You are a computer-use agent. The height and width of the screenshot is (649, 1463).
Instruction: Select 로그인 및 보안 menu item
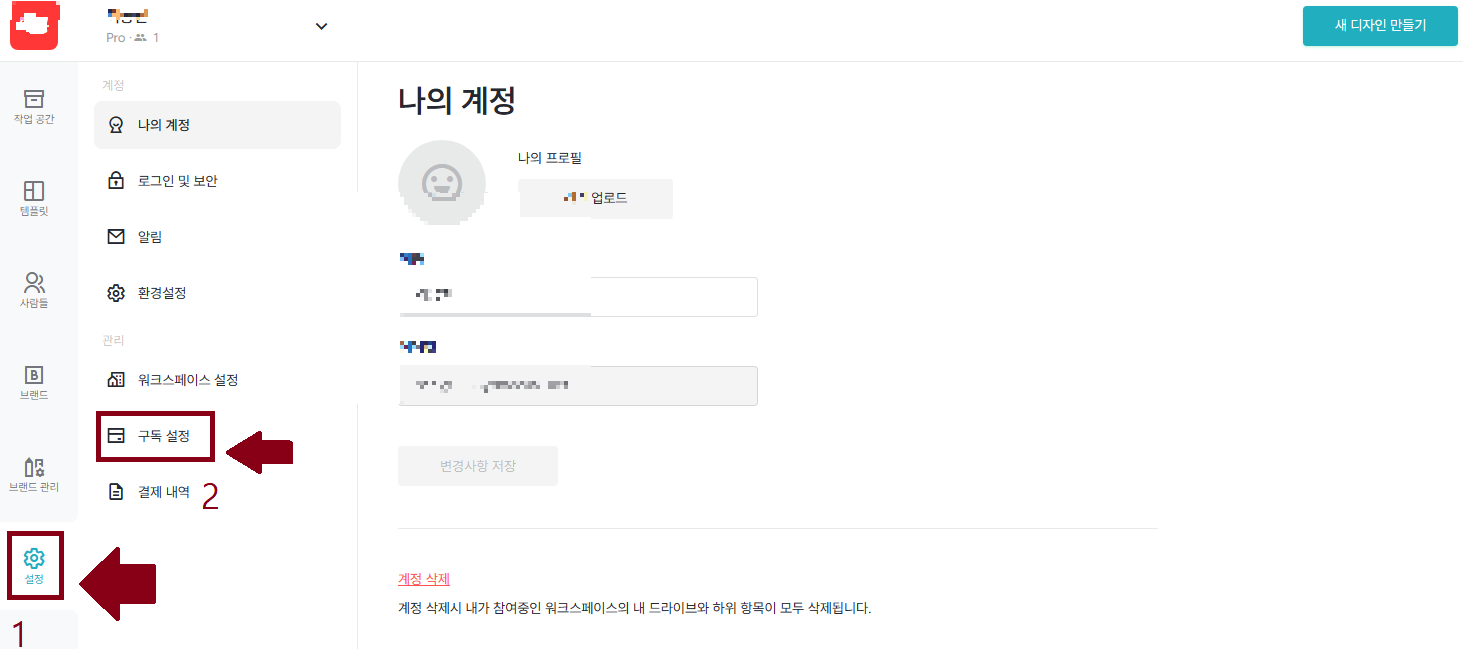(176, 180)
